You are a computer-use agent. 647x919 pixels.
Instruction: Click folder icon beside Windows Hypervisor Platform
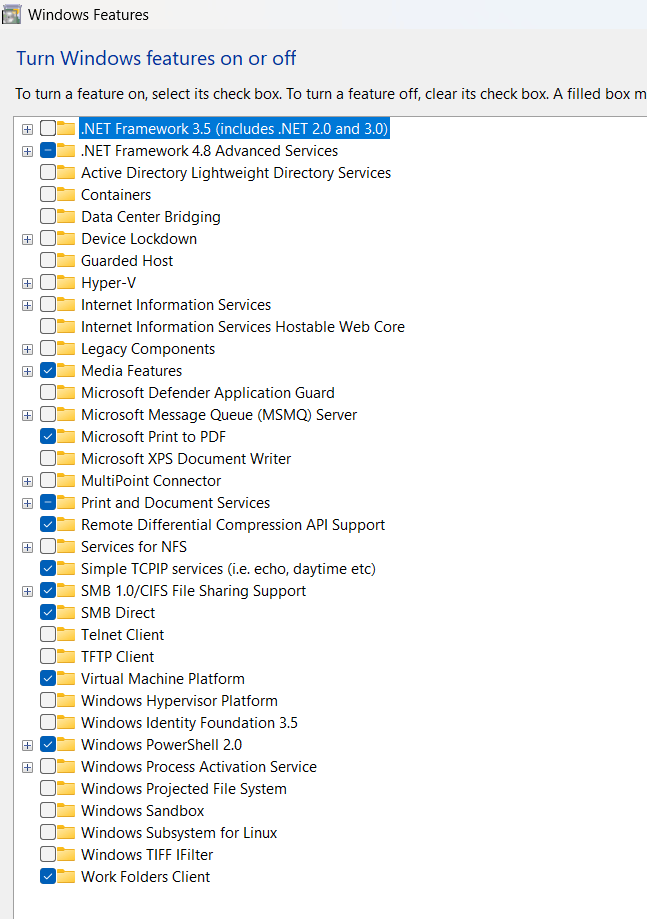point(66,700)
